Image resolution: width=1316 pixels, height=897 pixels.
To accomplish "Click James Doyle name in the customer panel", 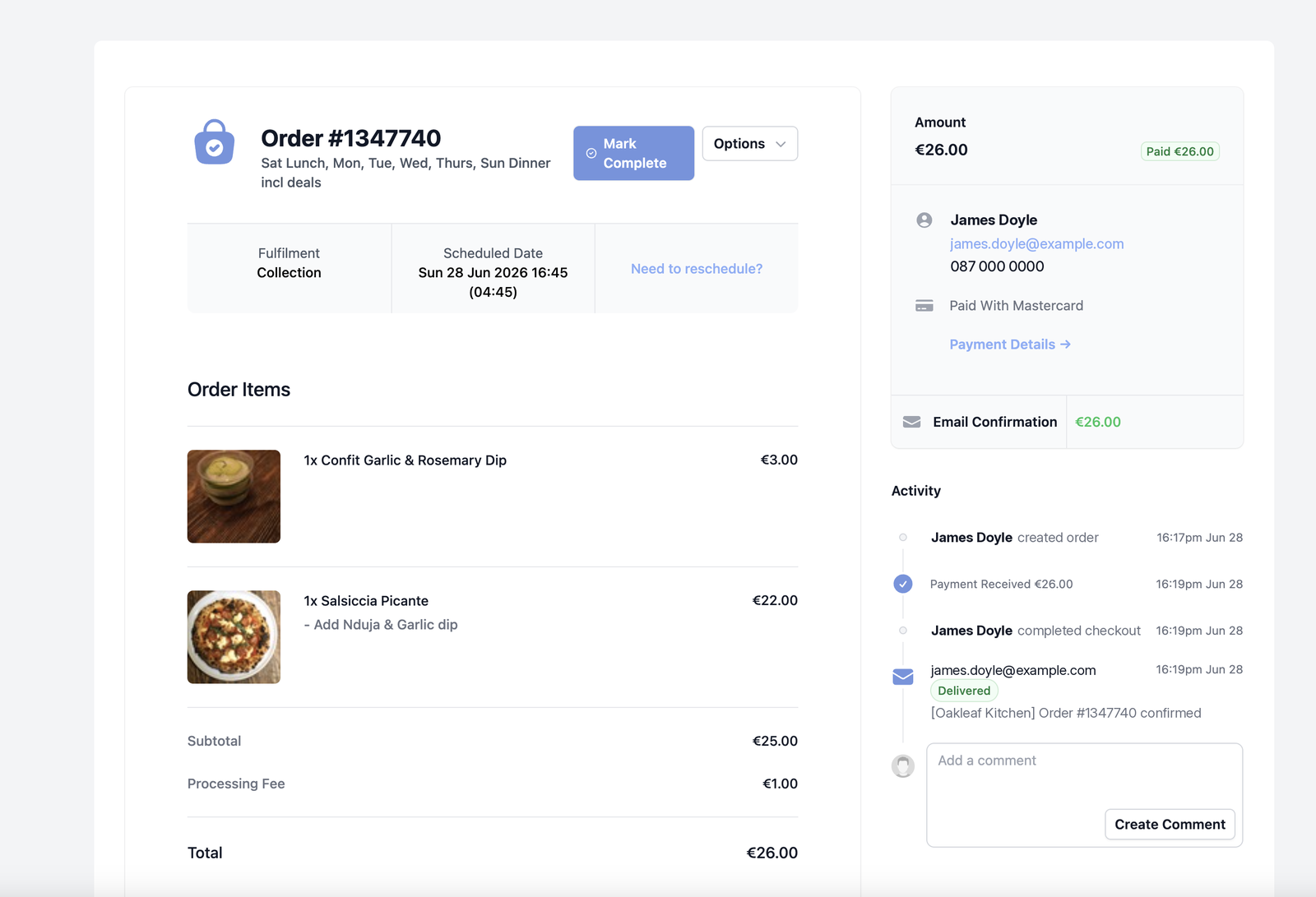I will coord(994,220).
